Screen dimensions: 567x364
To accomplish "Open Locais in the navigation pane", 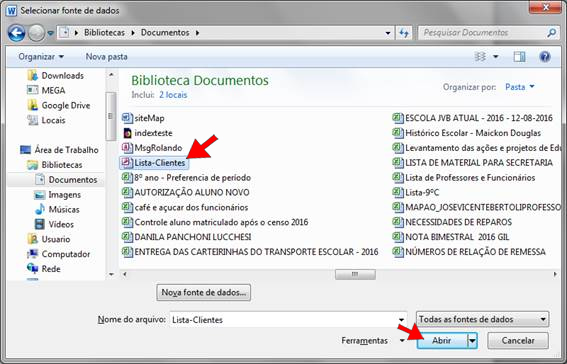I will [46, 120].
